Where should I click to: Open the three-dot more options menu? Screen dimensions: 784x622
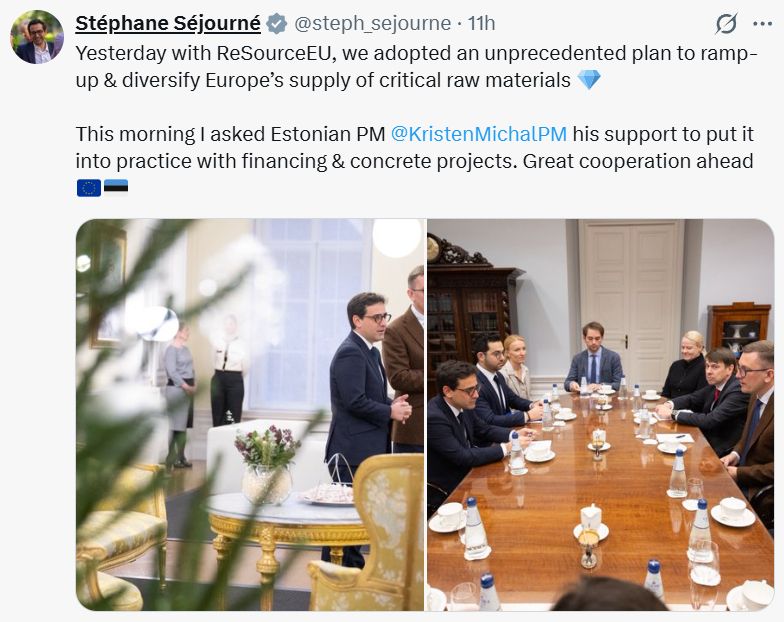tap(762, 24)
